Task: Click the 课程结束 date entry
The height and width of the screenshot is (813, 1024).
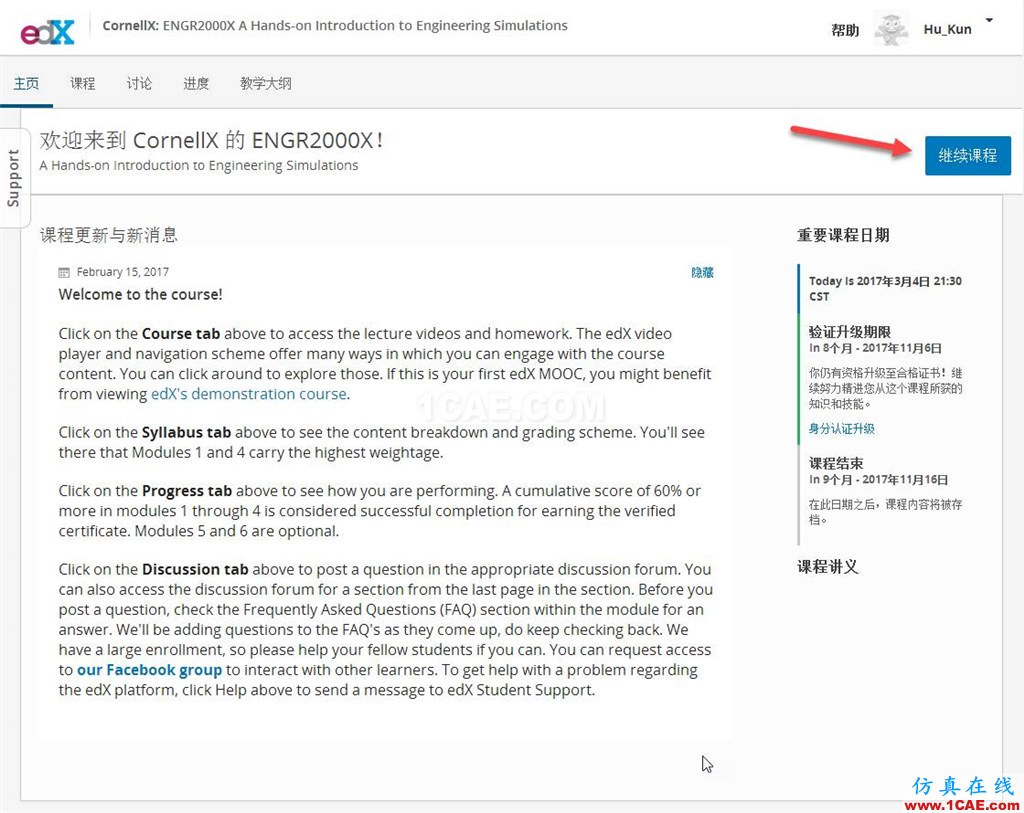Action: tap(836, 463)
